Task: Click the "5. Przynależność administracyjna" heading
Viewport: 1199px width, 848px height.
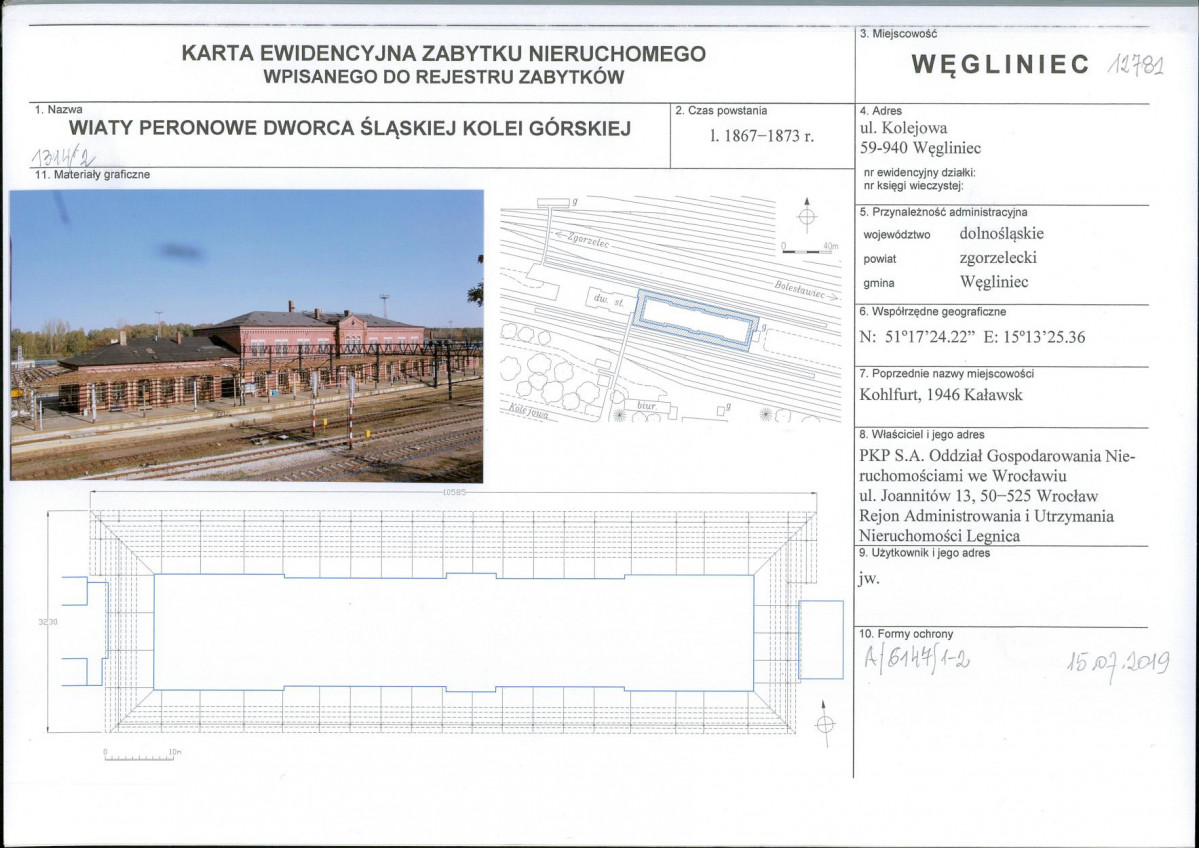Action: tap(944, 212)
